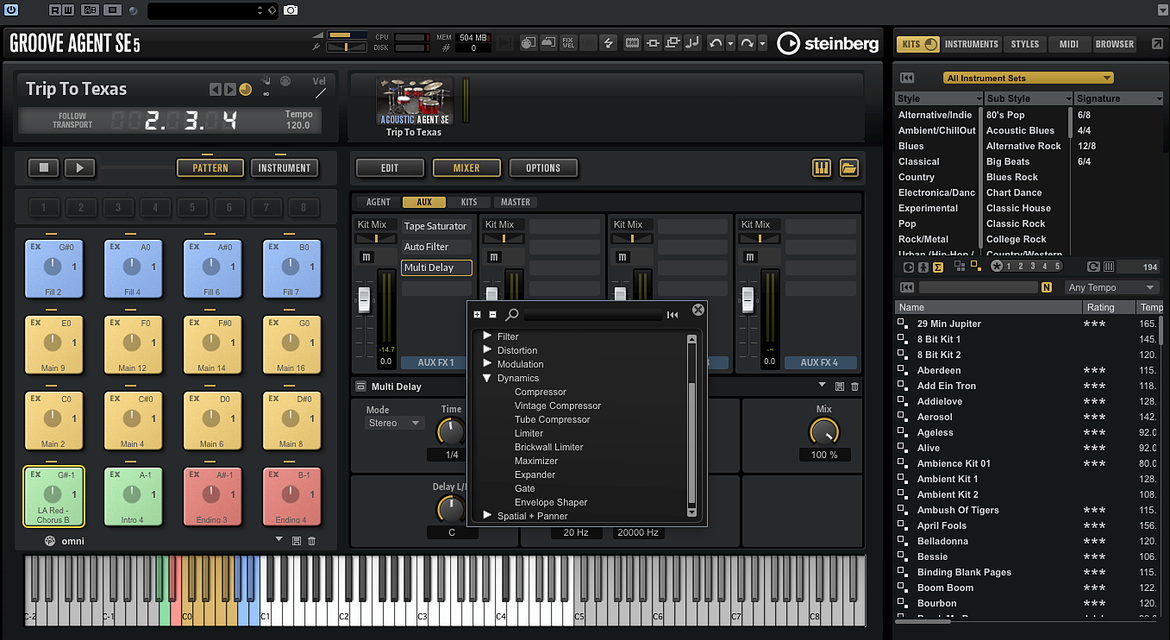Click the camera snapshot icon at top
Image resolution: width=1170 pixels, height=640 pixels.
coord(290,10)
